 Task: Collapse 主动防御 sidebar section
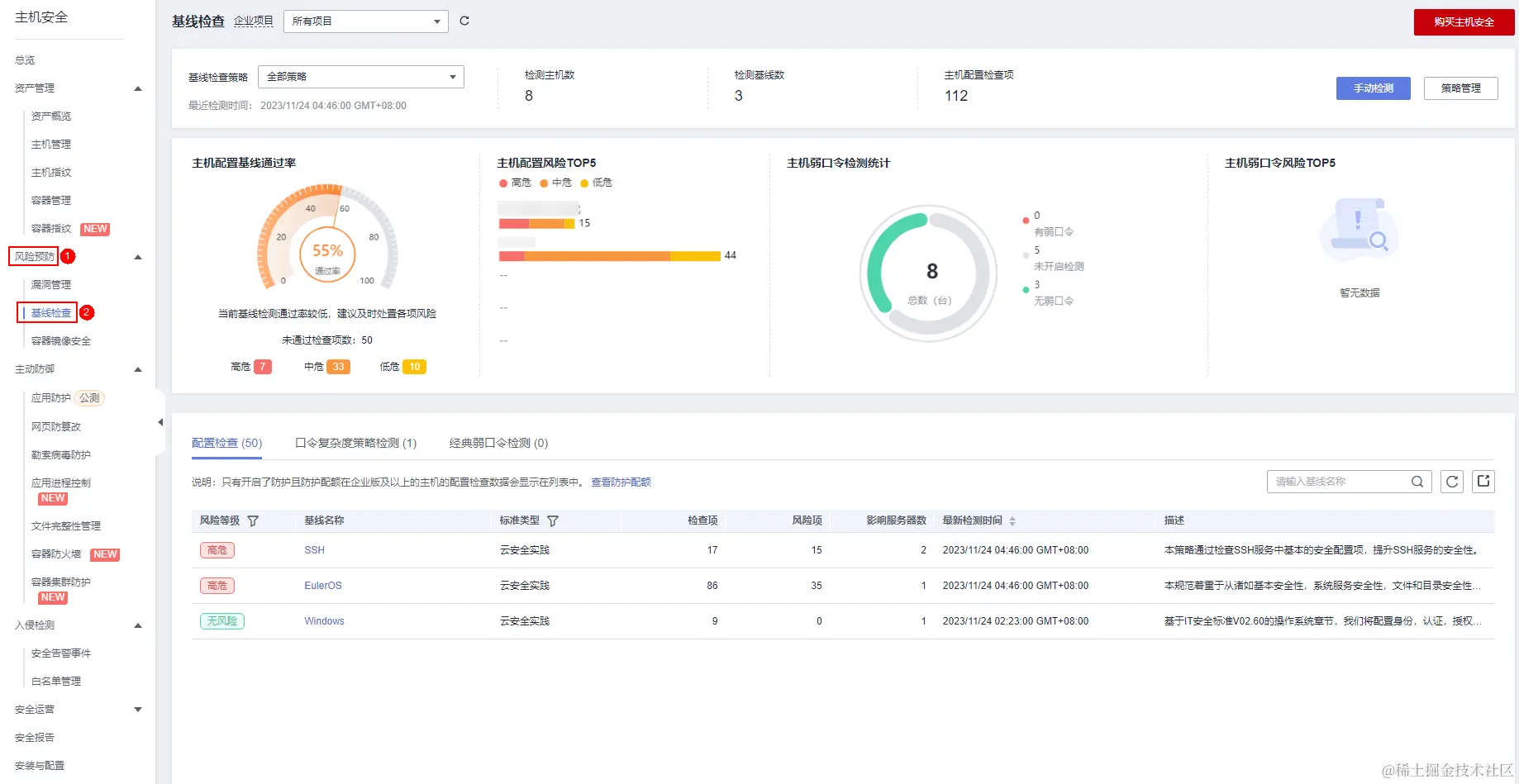(138, 369)
